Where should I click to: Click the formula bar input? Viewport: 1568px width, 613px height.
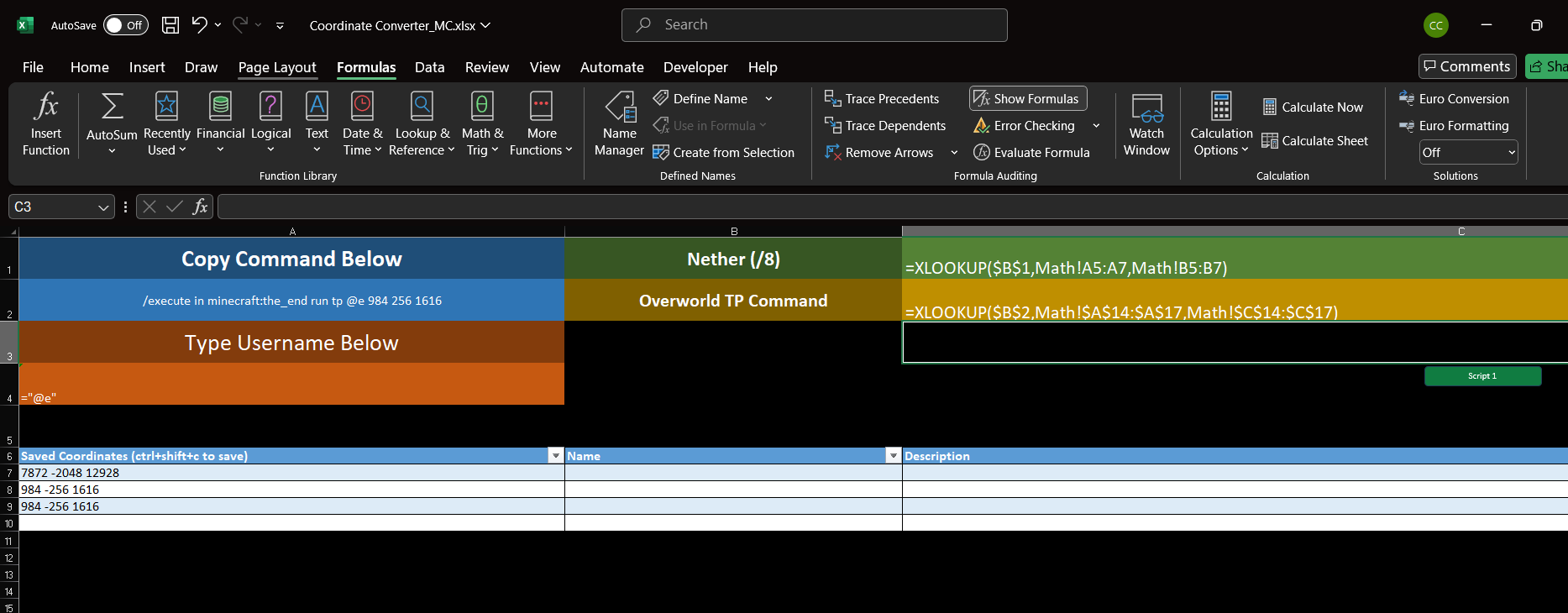[892, 207]
